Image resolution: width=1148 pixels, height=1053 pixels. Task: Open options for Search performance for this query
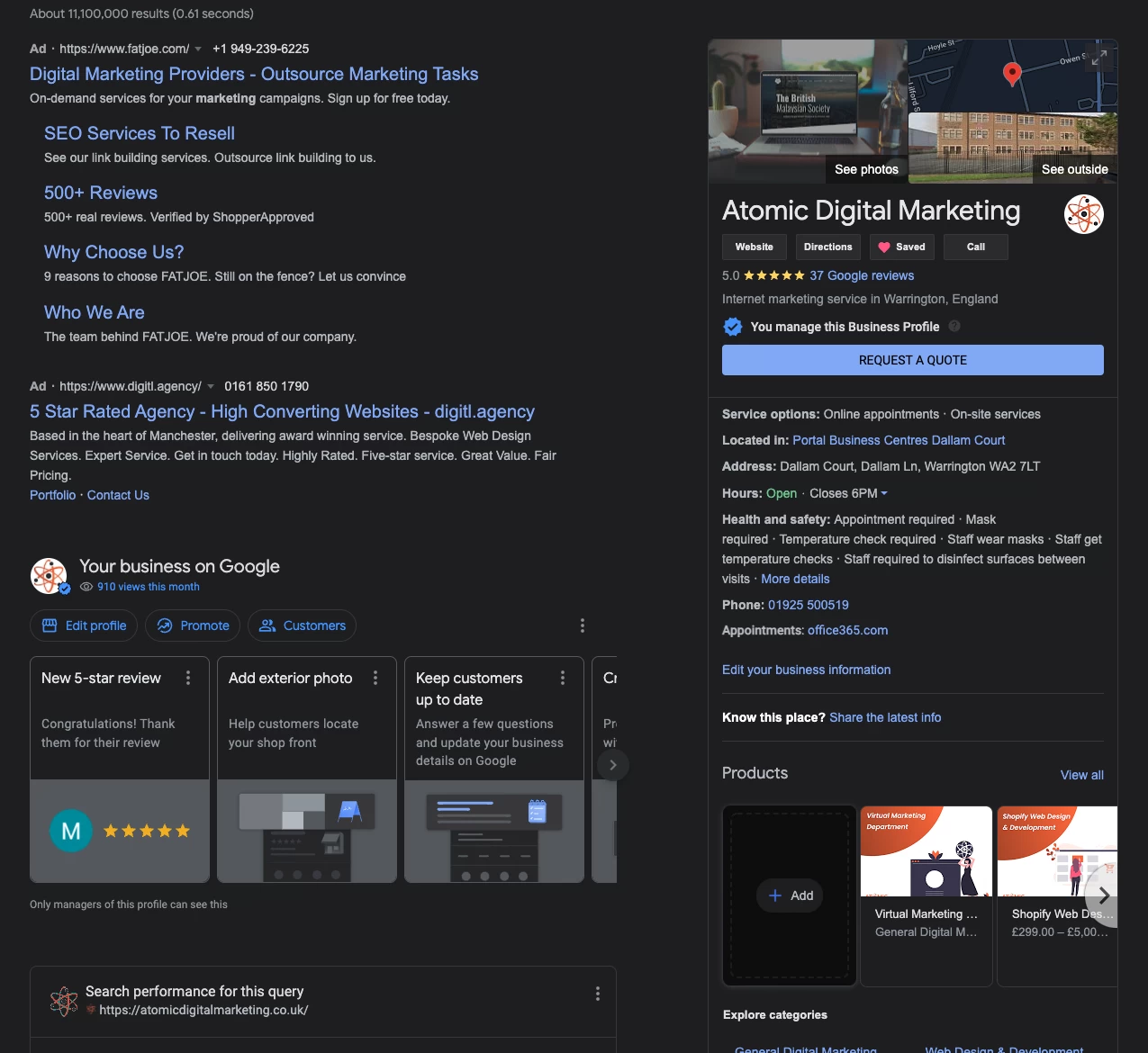tap(598, 994)
